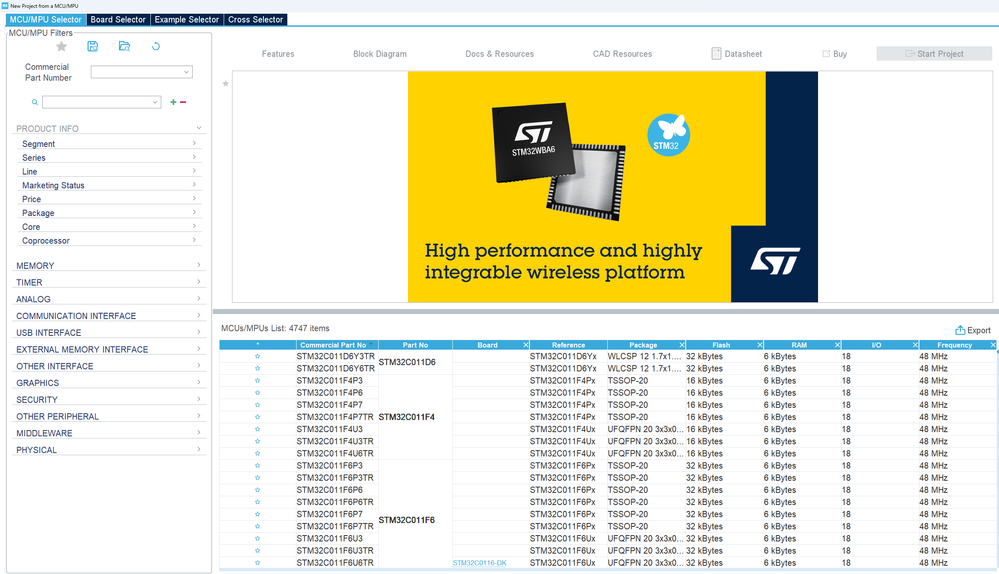Expand the Package filter
The image size is (999, 574).
[x=194, y=212]
